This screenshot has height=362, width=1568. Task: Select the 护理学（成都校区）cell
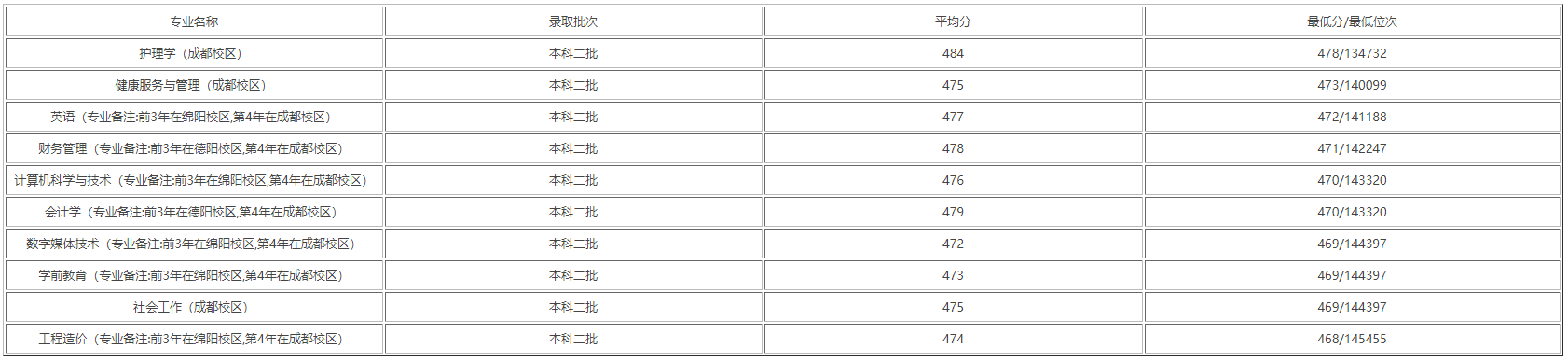[194, 53]
